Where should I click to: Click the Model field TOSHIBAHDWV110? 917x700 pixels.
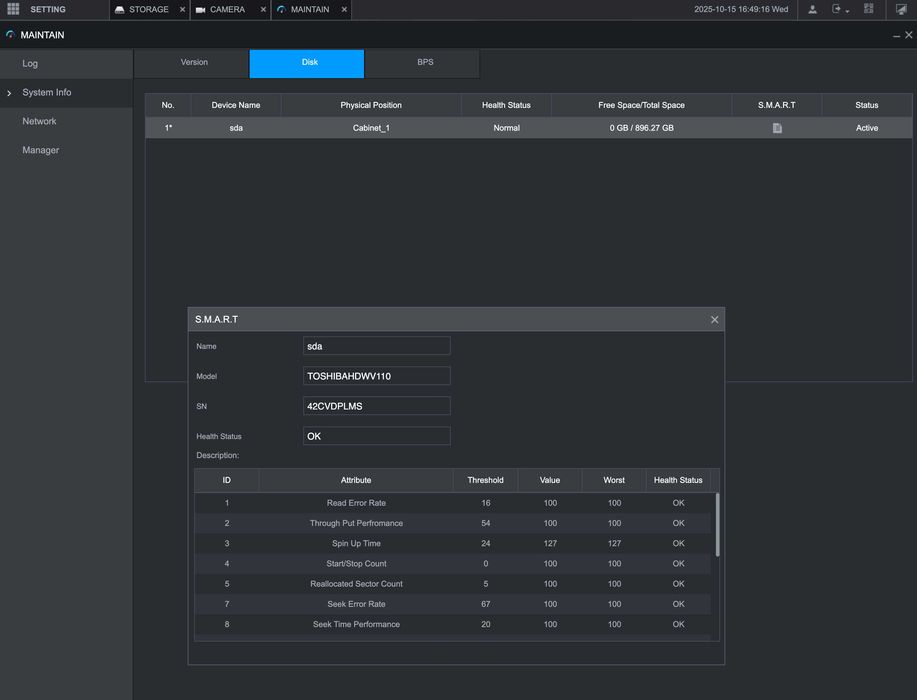pos(376,376)
